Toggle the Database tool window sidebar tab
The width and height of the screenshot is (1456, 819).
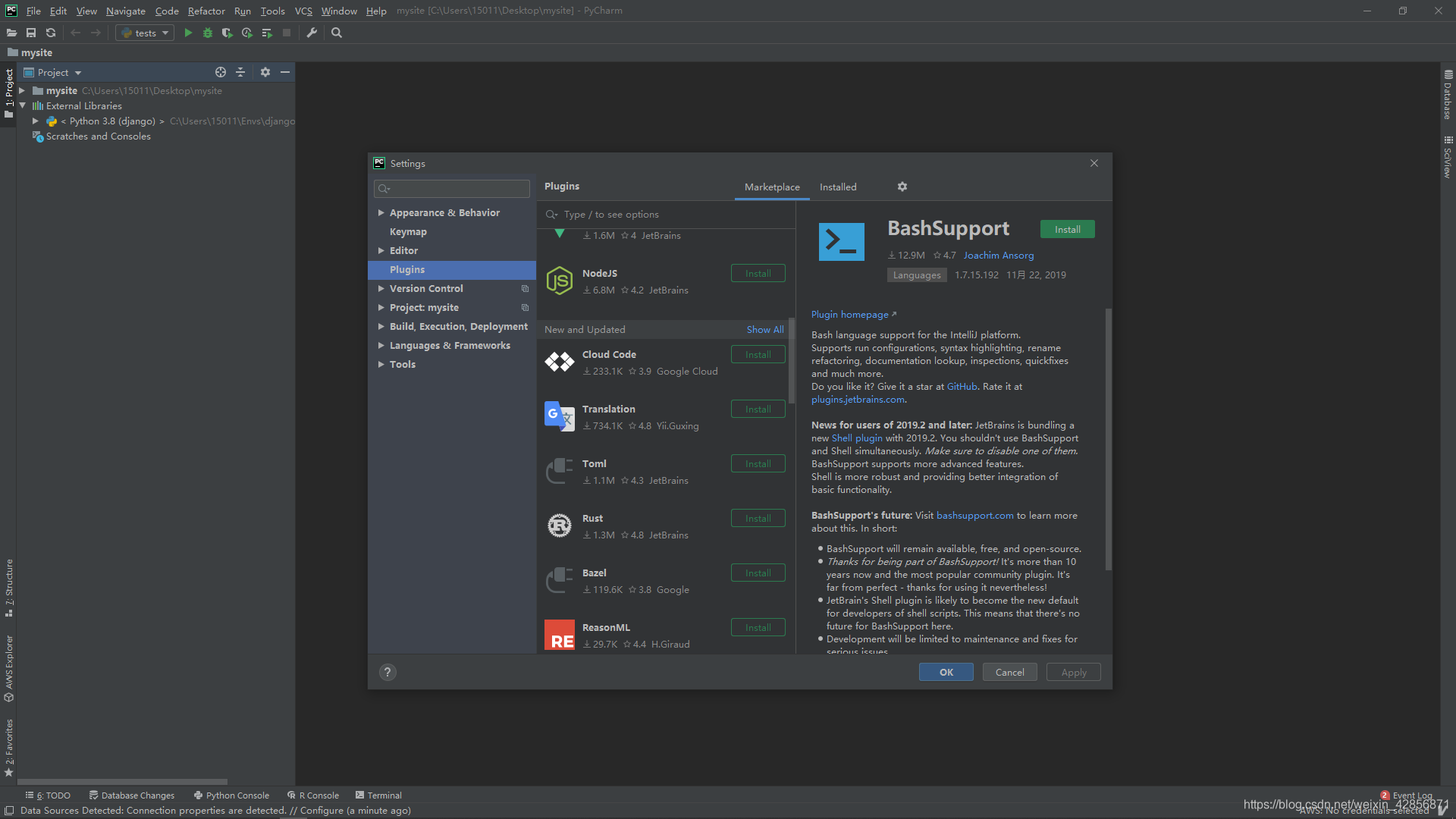(1448, 95)
